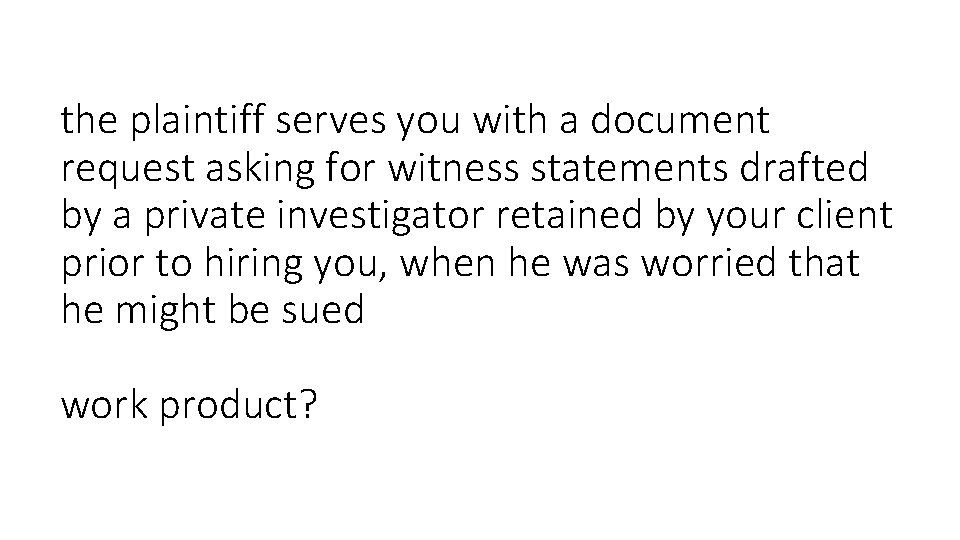Click on the word "statements"
The image size is (960, 540).
[629, 168]
